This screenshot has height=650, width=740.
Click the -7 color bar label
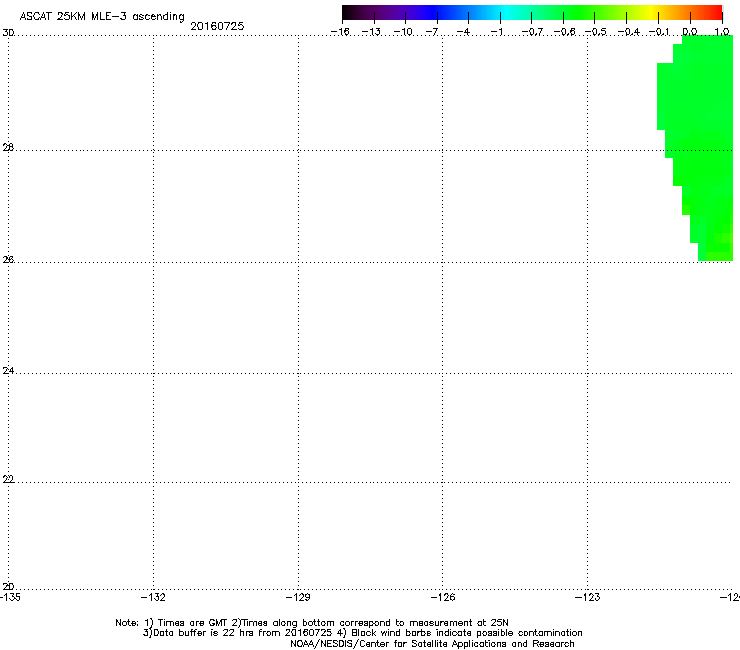coord(432,32)
